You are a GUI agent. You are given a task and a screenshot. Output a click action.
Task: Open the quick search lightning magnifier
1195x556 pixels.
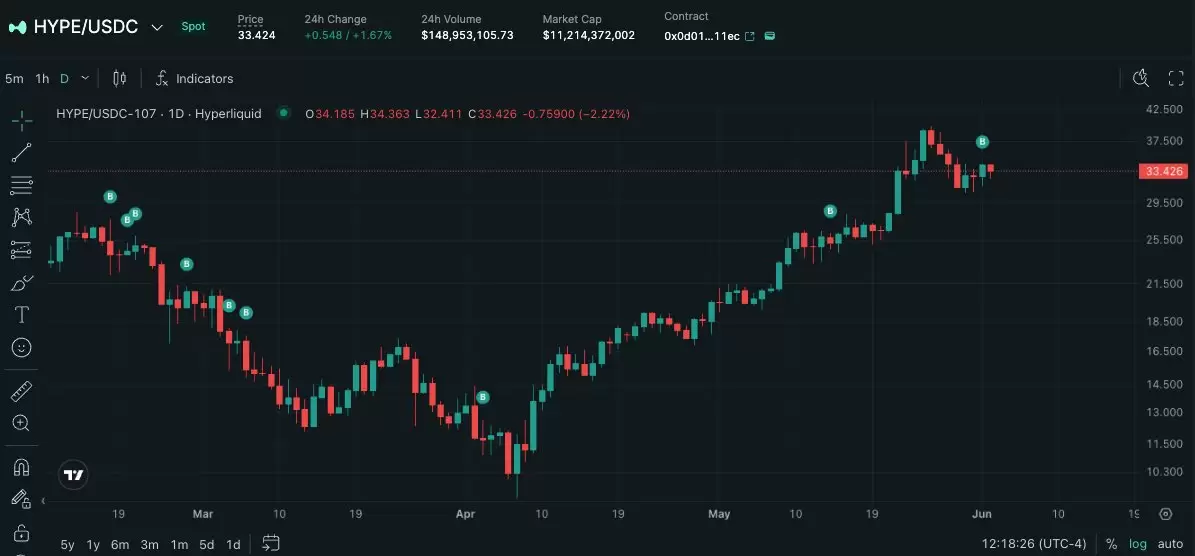point(1141,78)
